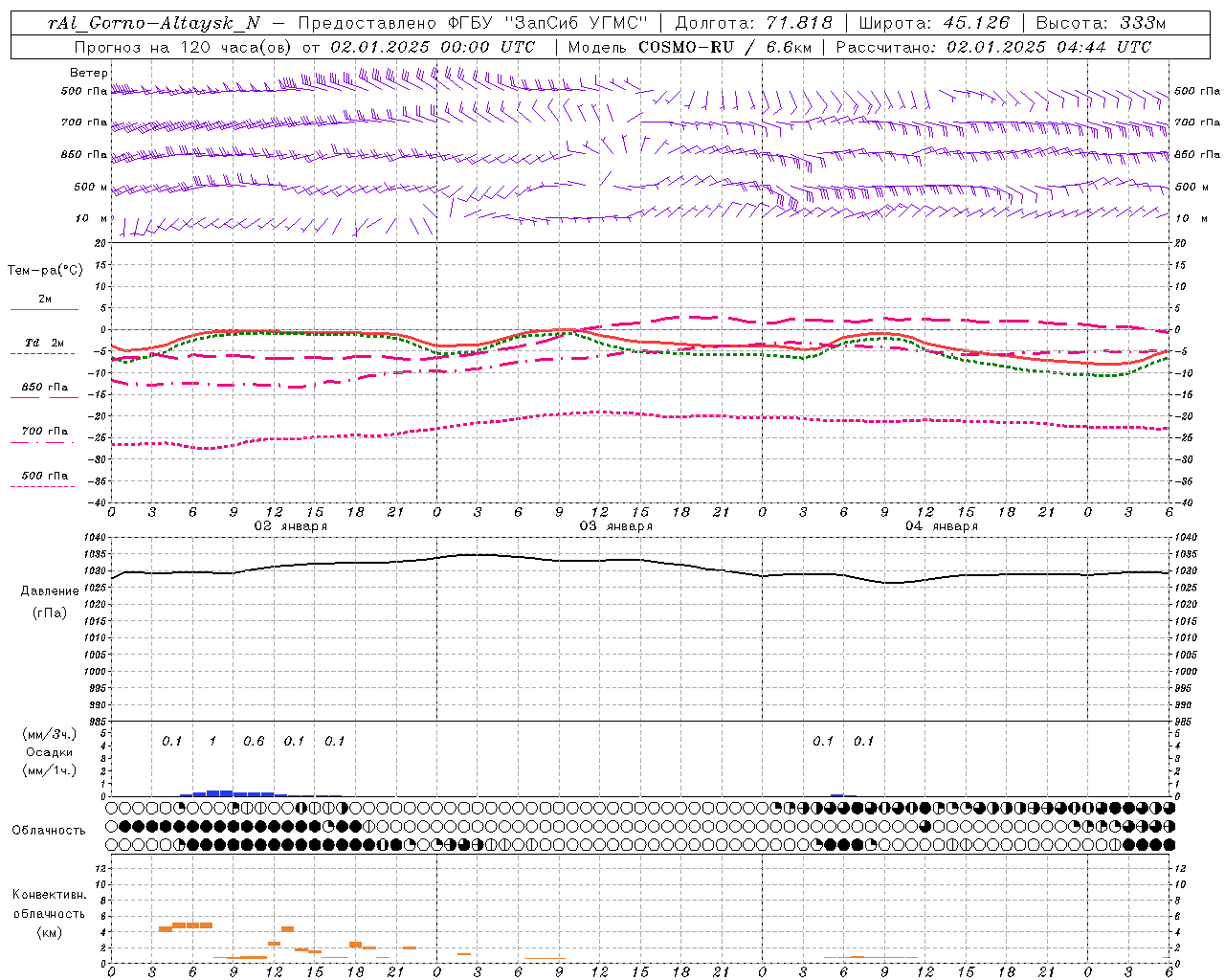Click the Высота: 333м header value

pos(1102,23)
